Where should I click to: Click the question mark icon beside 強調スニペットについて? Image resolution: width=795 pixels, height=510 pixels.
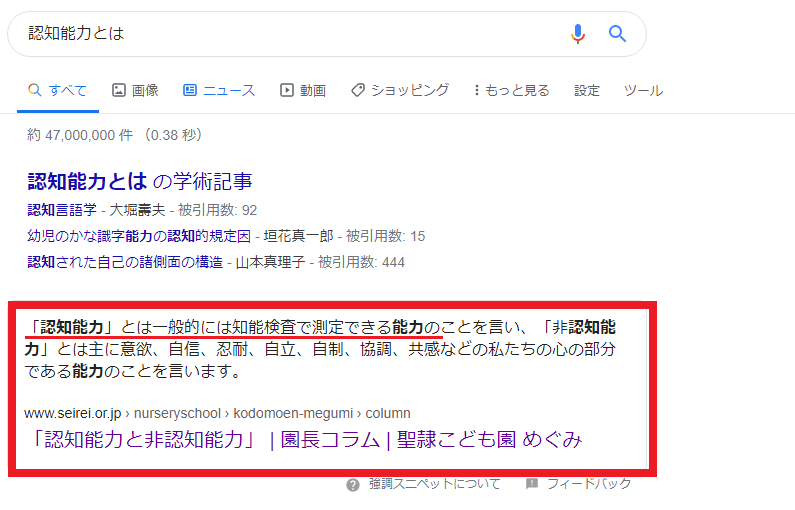click(353, 485)
